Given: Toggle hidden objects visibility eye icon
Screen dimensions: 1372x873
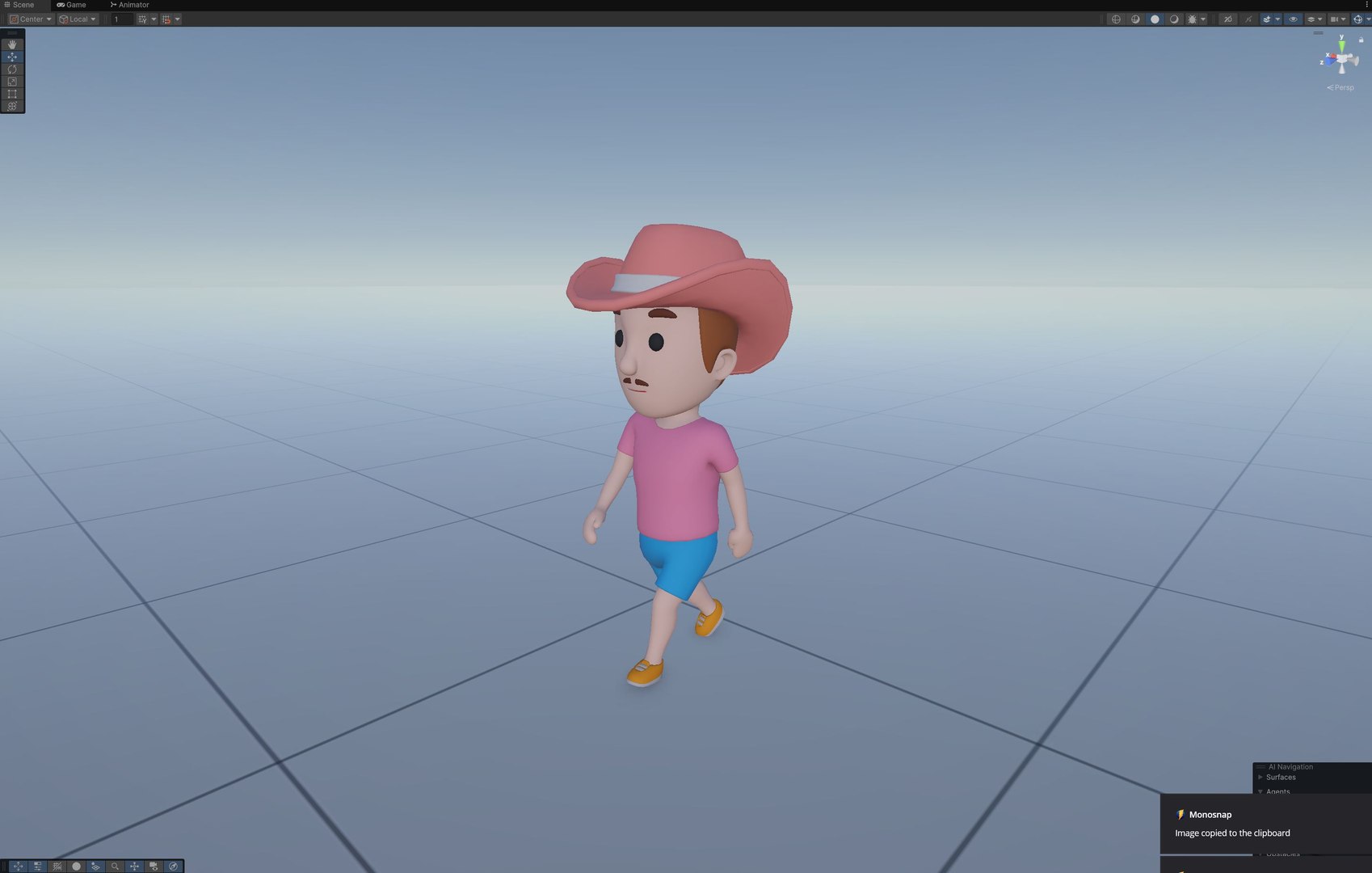Looking at the screenshot, I should pos(1293,19).
